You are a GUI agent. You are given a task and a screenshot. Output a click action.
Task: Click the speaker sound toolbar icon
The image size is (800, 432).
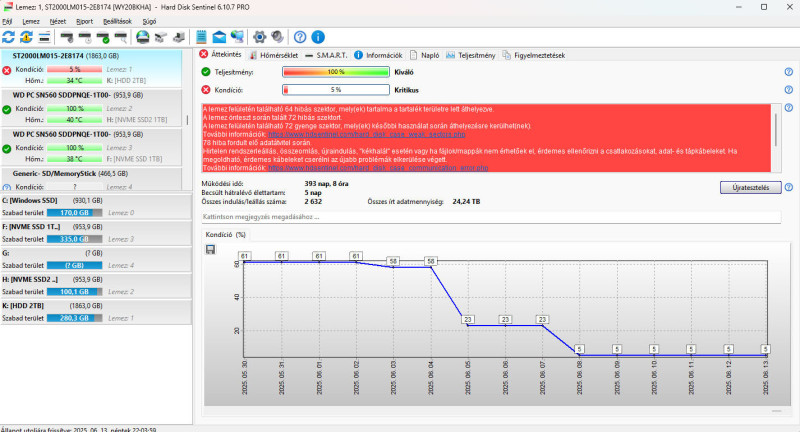coord(277,37)
